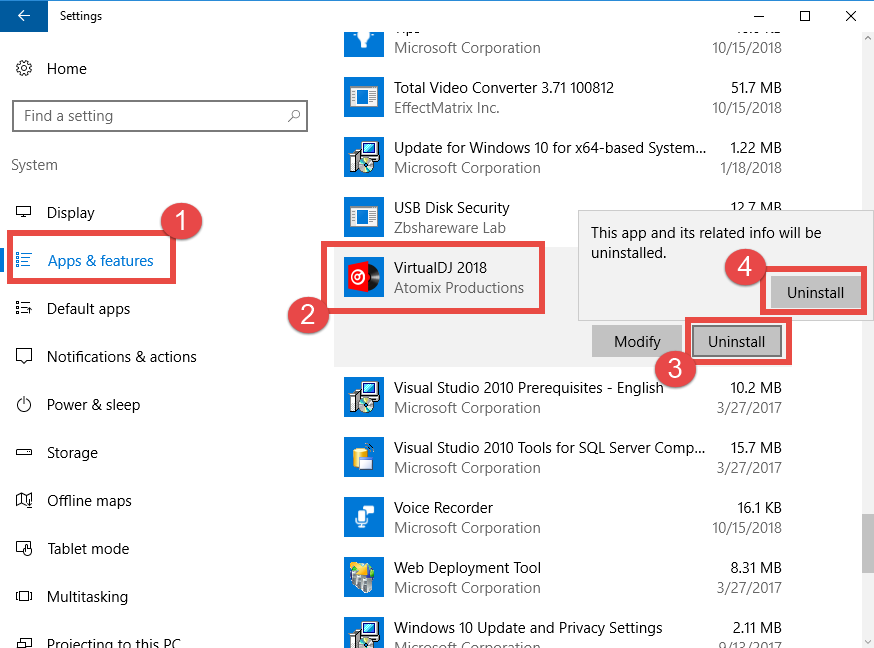Go back using the Settings back arrow
Viewport: 874px width, 648px height.
(x=23, y=16)
